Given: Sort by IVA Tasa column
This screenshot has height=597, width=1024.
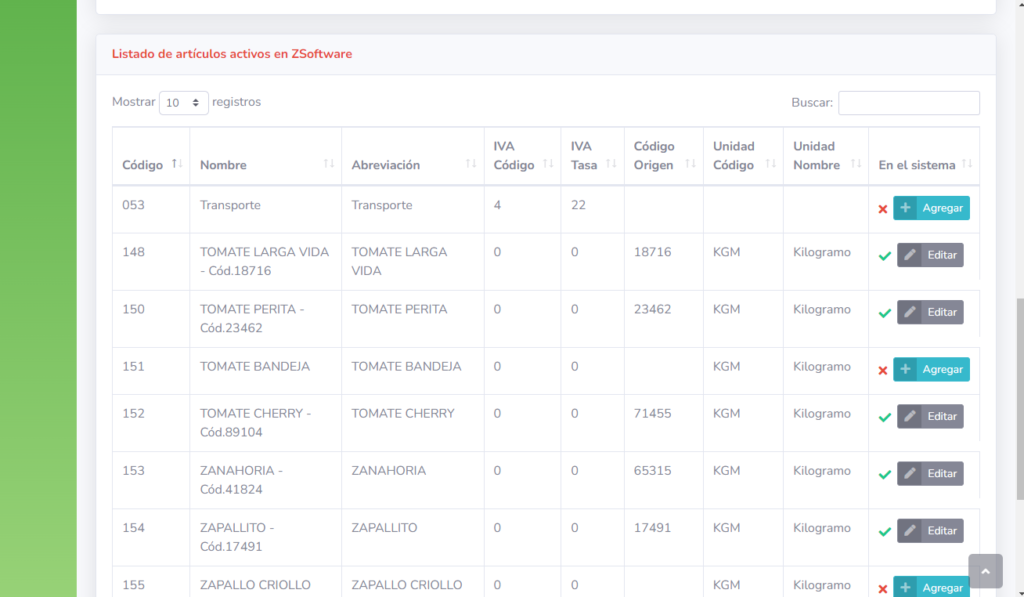Looking at the screenshot, I should (591, 156).
